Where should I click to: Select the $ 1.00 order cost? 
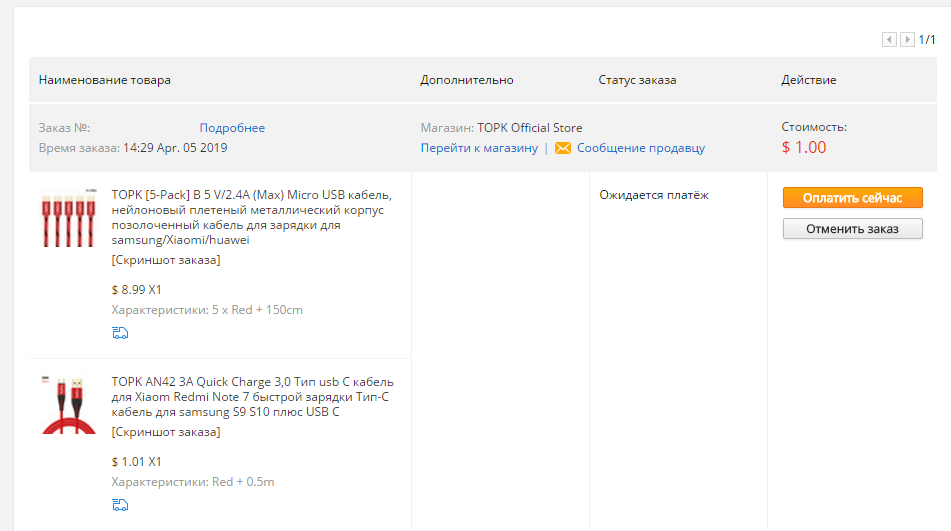[x=804, y=147]
